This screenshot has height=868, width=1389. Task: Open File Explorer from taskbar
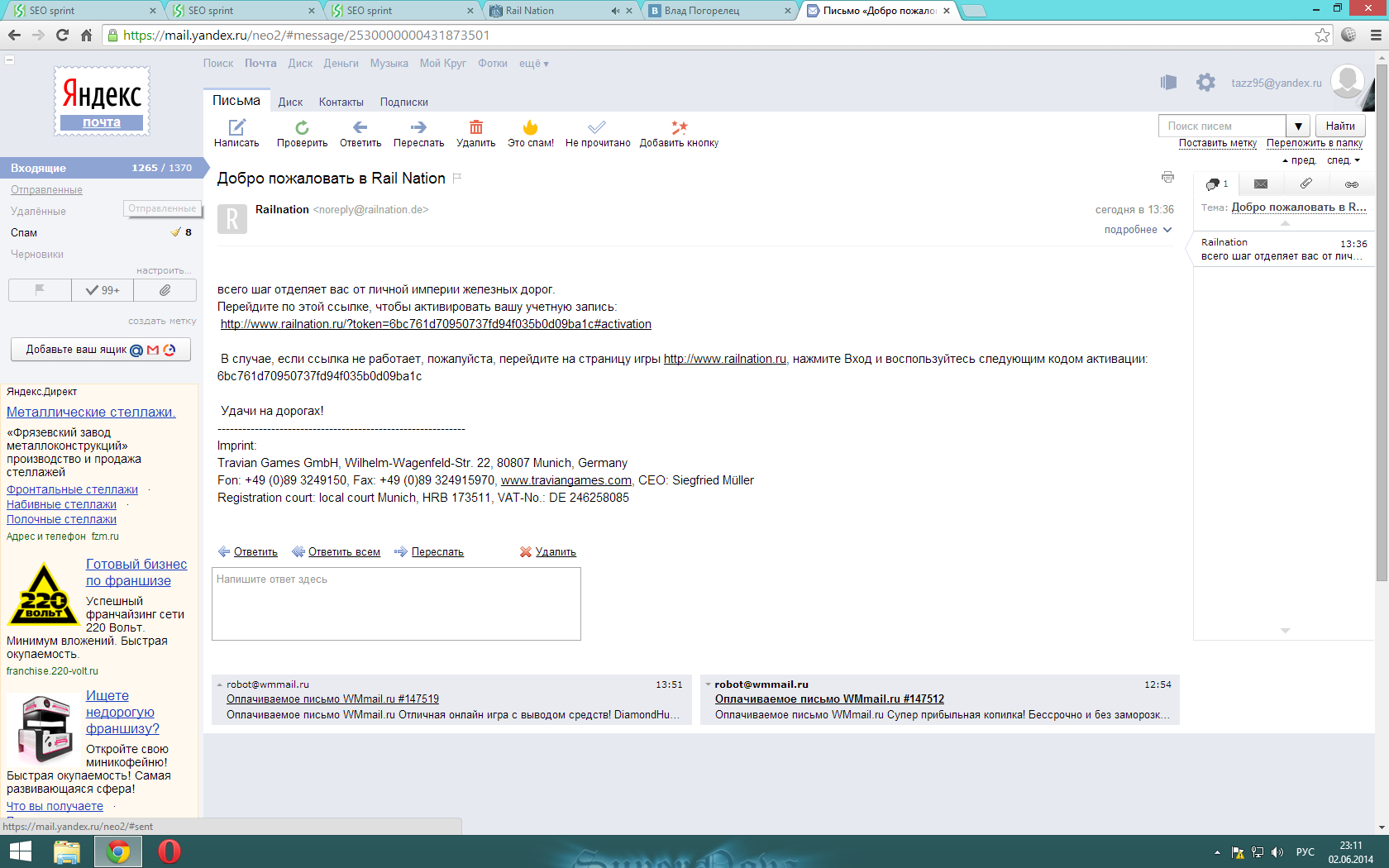point(67,851)
